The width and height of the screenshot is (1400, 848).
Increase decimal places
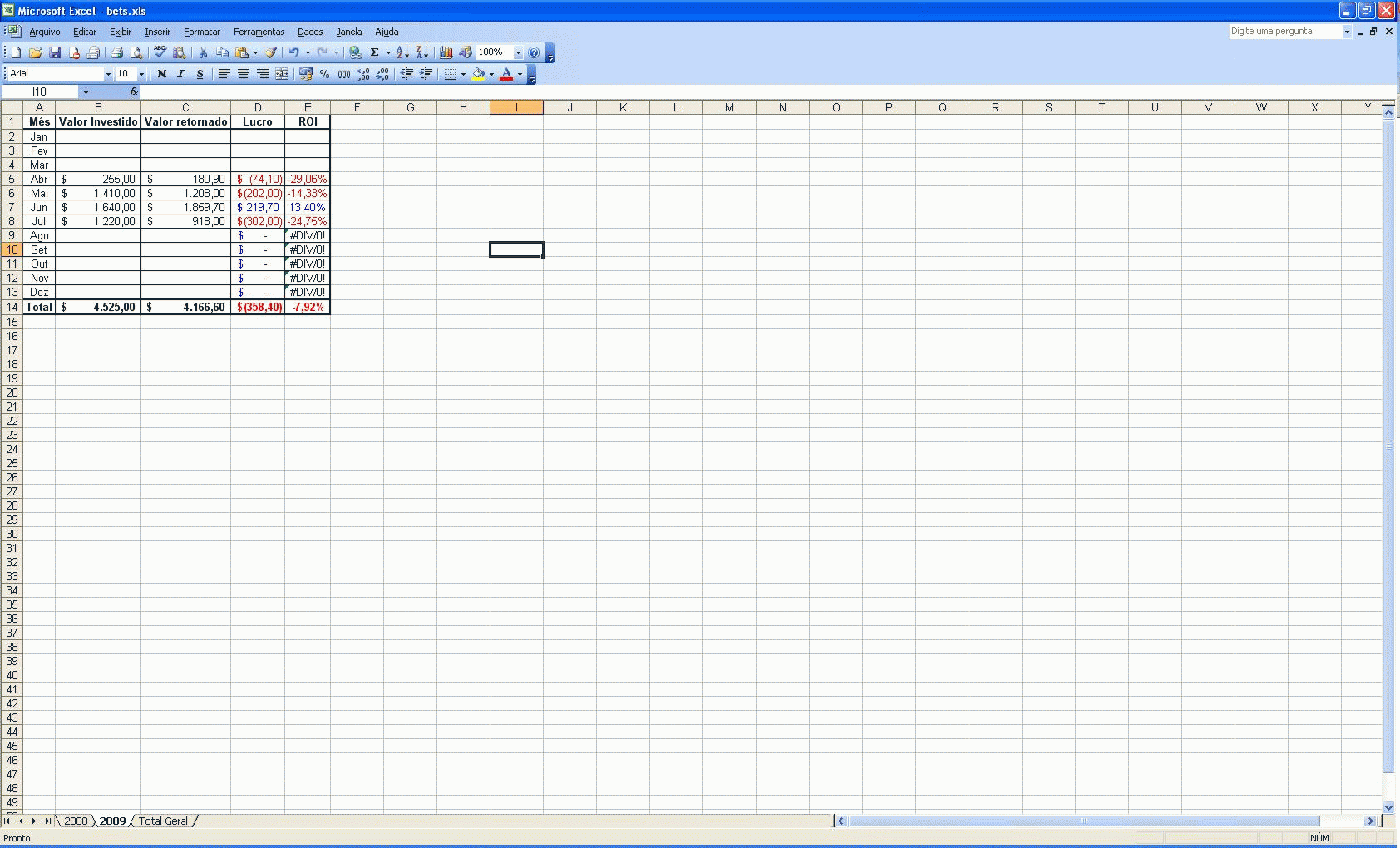point(363,74)
